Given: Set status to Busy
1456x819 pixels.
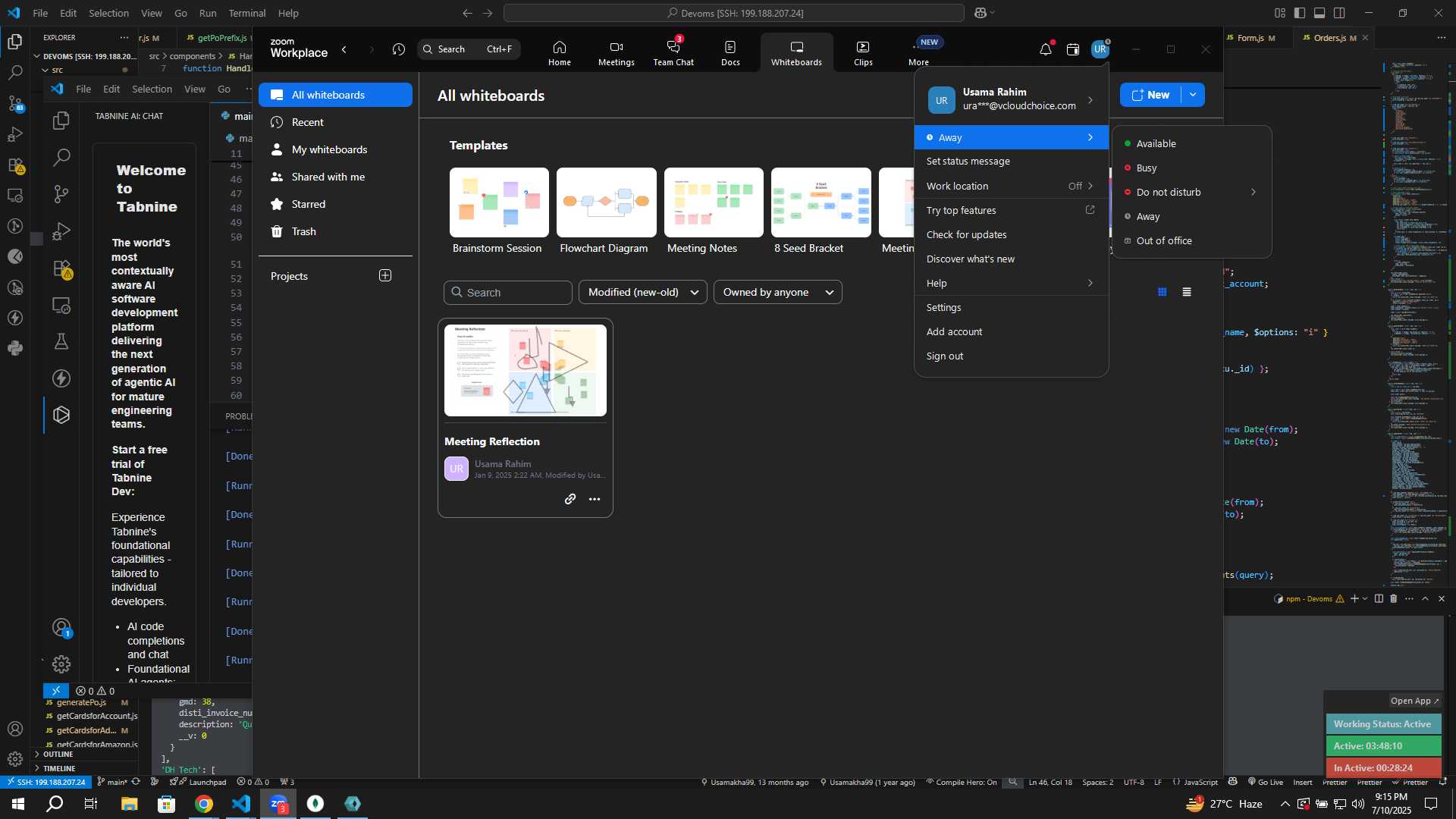Looking at the screenshot, I should (x=1191, y=168).
